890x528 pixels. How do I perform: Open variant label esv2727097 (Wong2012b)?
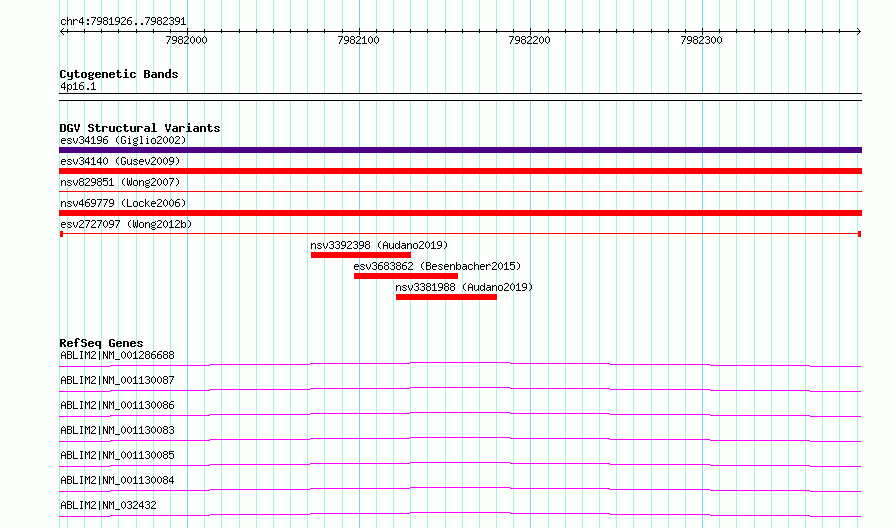click(x=126, y=224)
